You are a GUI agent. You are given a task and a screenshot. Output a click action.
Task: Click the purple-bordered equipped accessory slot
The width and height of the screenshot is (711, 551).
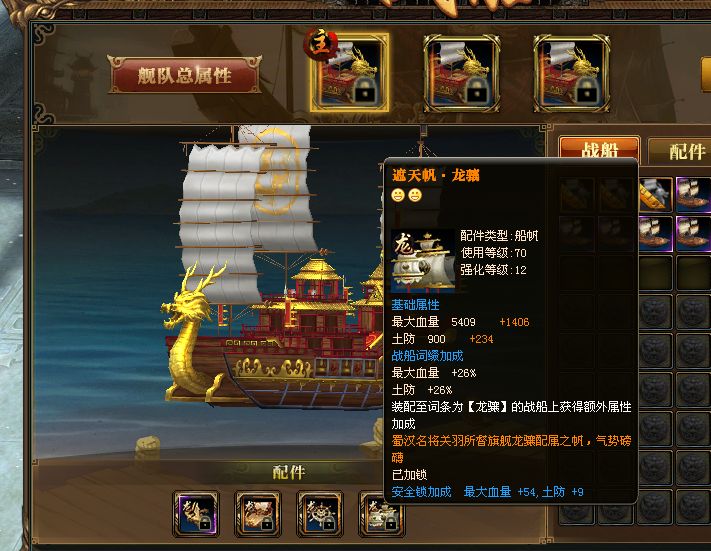(x=196, y=514)
